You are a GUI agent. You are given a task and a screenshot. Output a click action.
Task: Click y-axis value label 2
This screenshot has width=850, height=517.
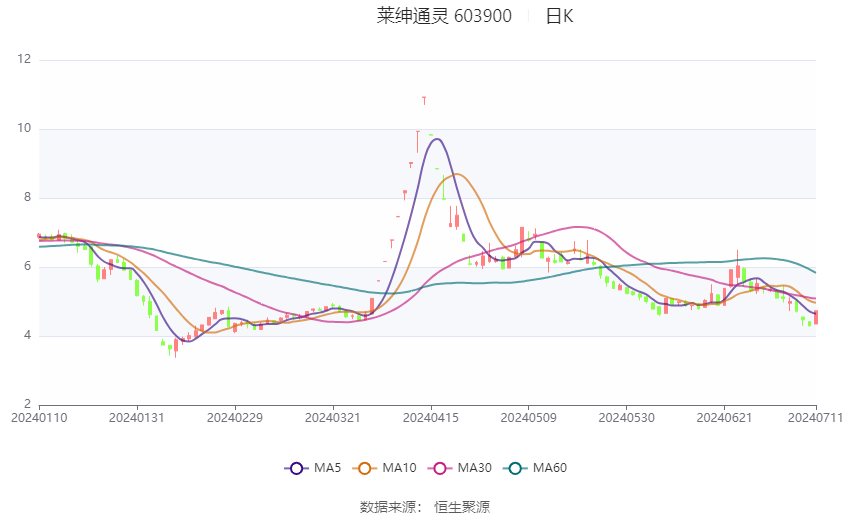click(28, 404)
